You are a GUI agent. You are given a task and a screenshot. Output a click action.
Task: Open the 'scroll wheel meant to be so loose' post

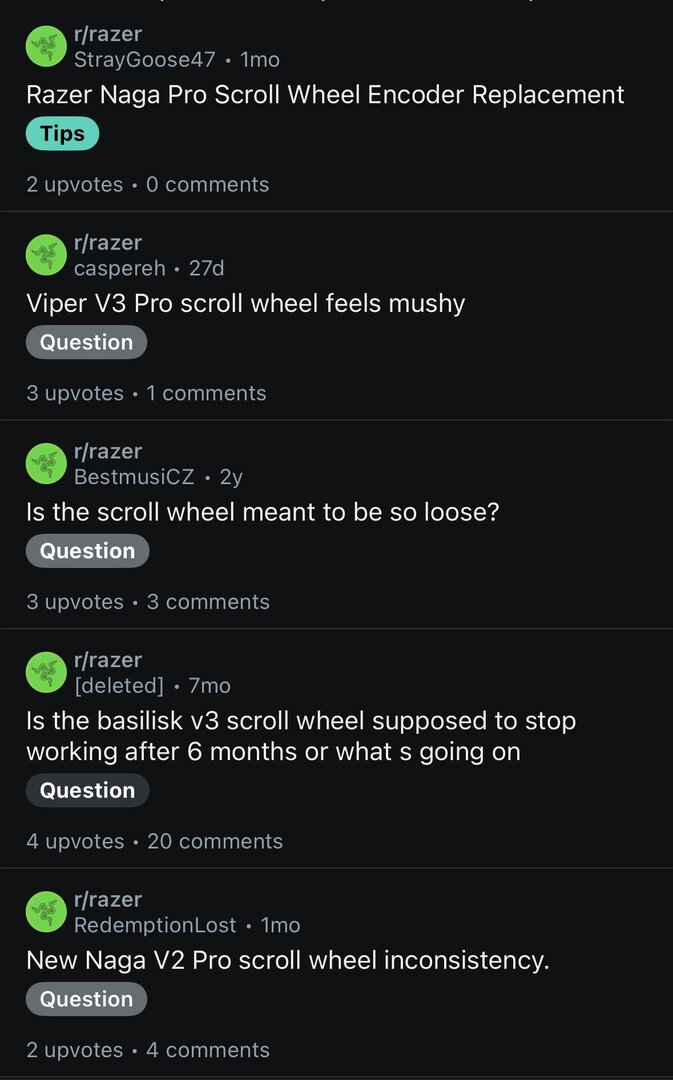click(262, 512)
